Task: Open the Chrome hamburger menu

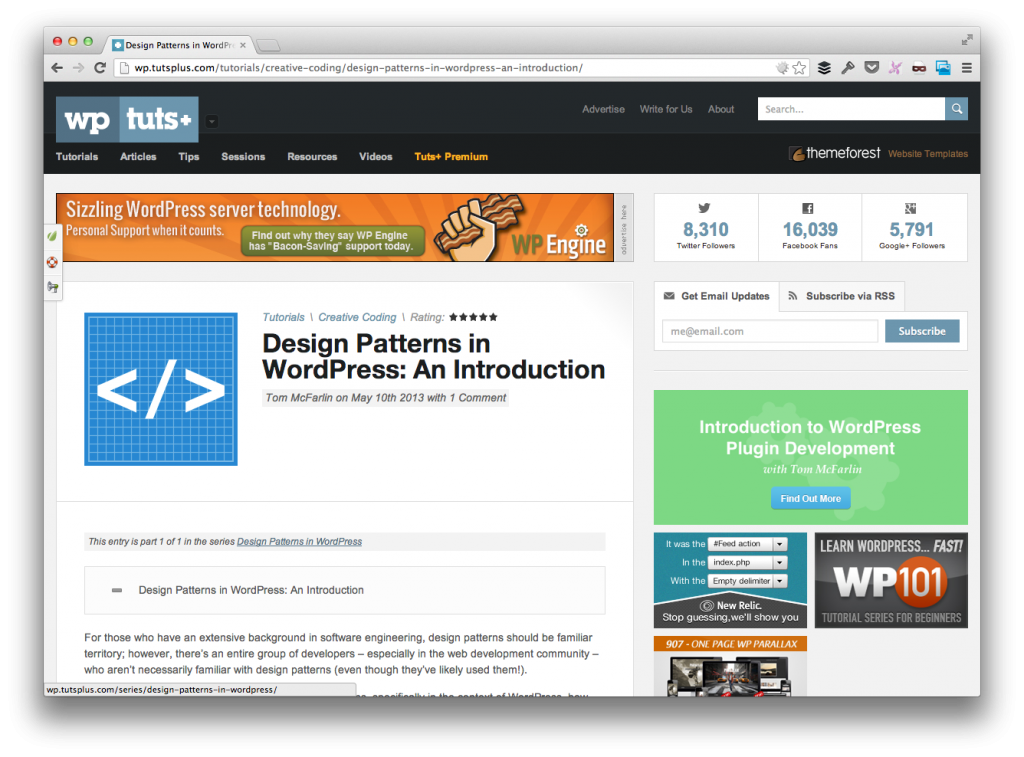Action: pos(967,68)
